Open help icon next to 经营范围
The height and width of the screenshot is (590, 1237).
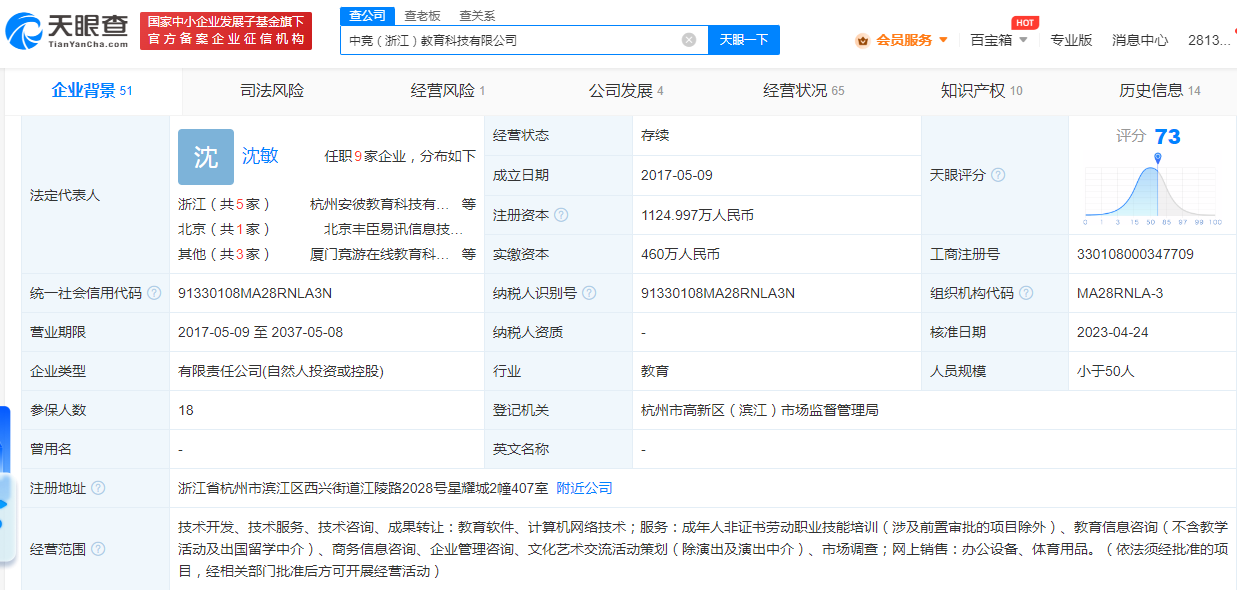(x=98, y=549)
